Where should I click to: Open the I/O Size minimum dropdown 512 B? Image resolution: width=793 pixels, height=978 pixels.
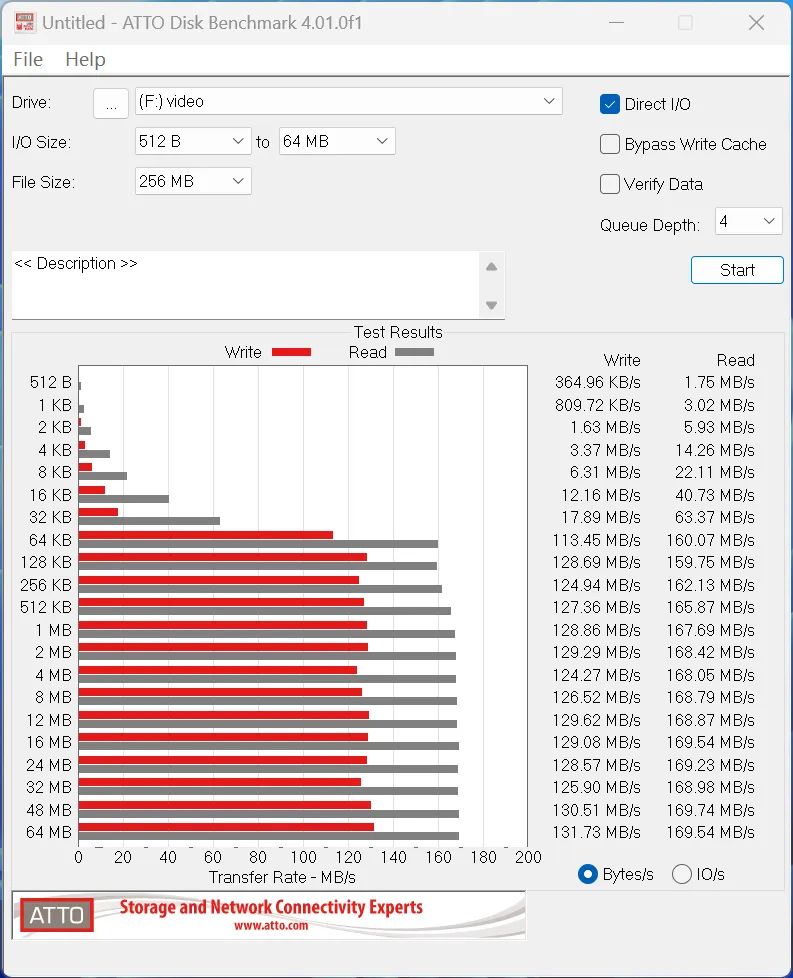193,142
